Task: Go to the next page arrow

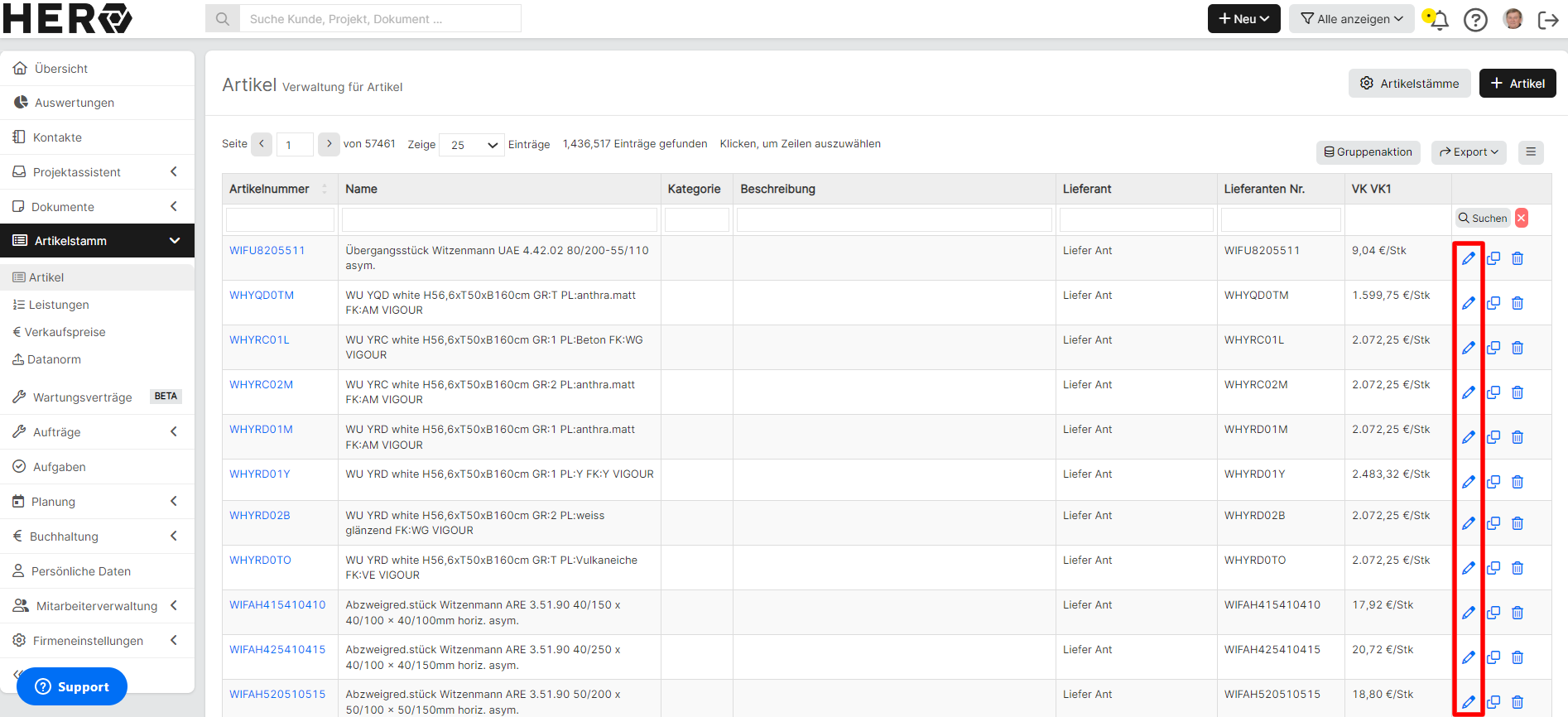Action: pyautogui.click(x=329, y=144)
